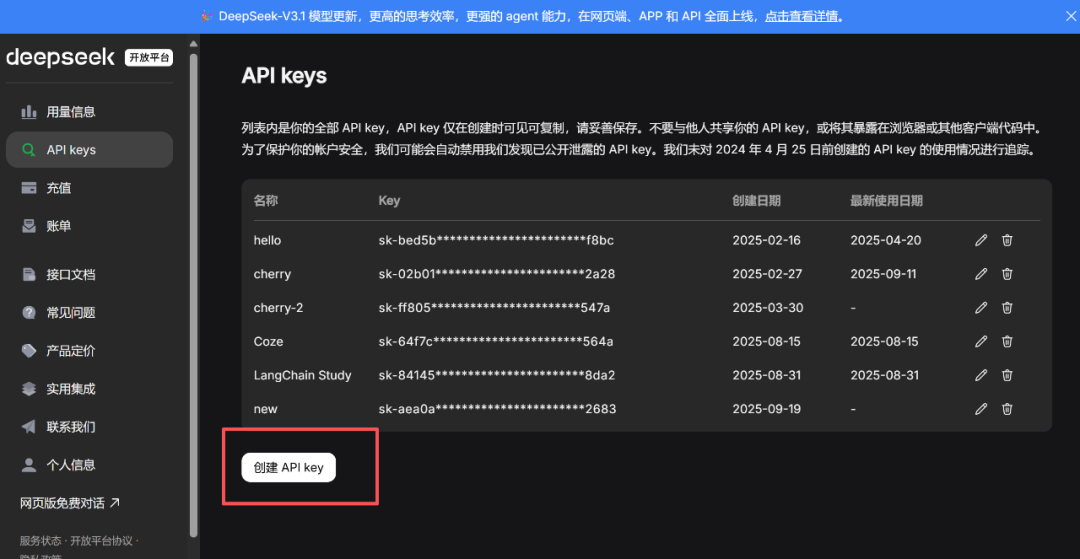This screenshot has width=1080, height=559.
Task: Click the 最新使用日期 column header
Action: pyautogui.click(x=886, y=200)
